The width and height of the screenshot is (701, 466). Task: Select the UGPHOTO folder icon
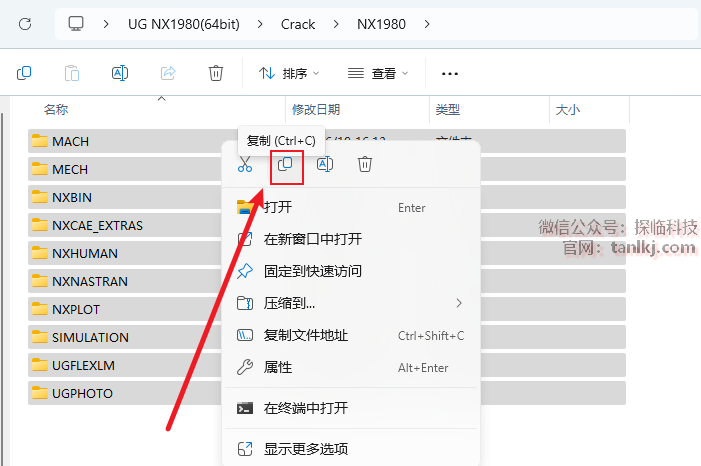tap(40, 393)
